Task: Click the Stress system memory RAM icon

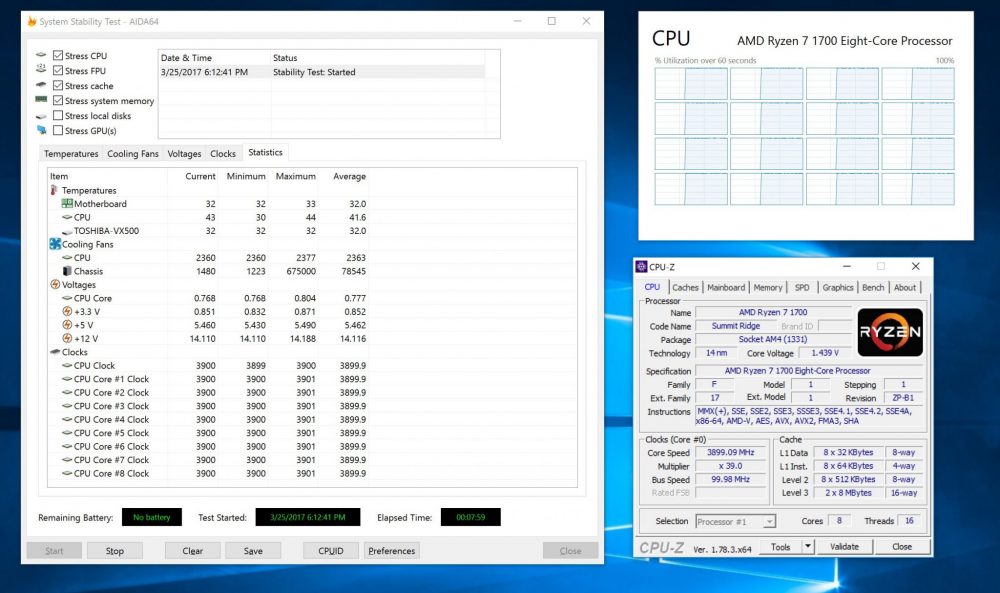Action: coord(41,99)
